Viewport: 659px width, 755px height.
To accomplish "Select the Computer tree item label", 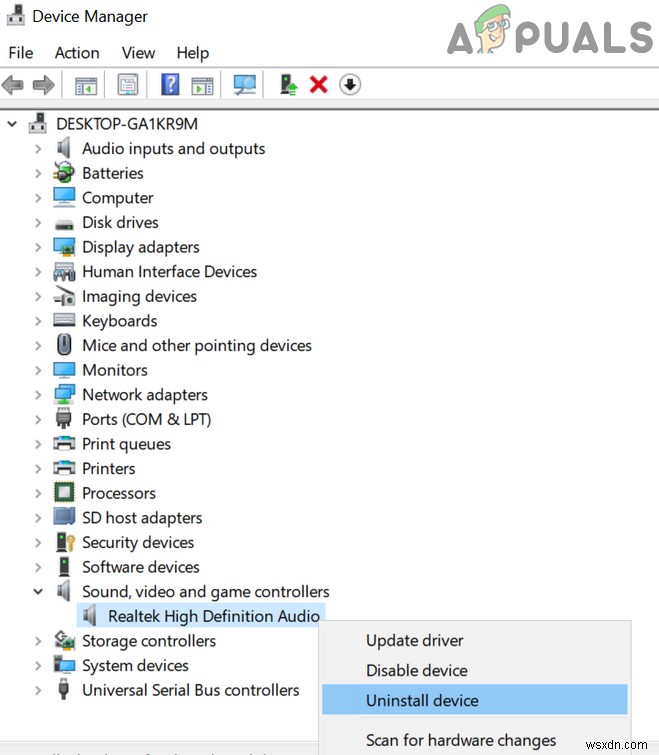I will (x=117, y=198).
